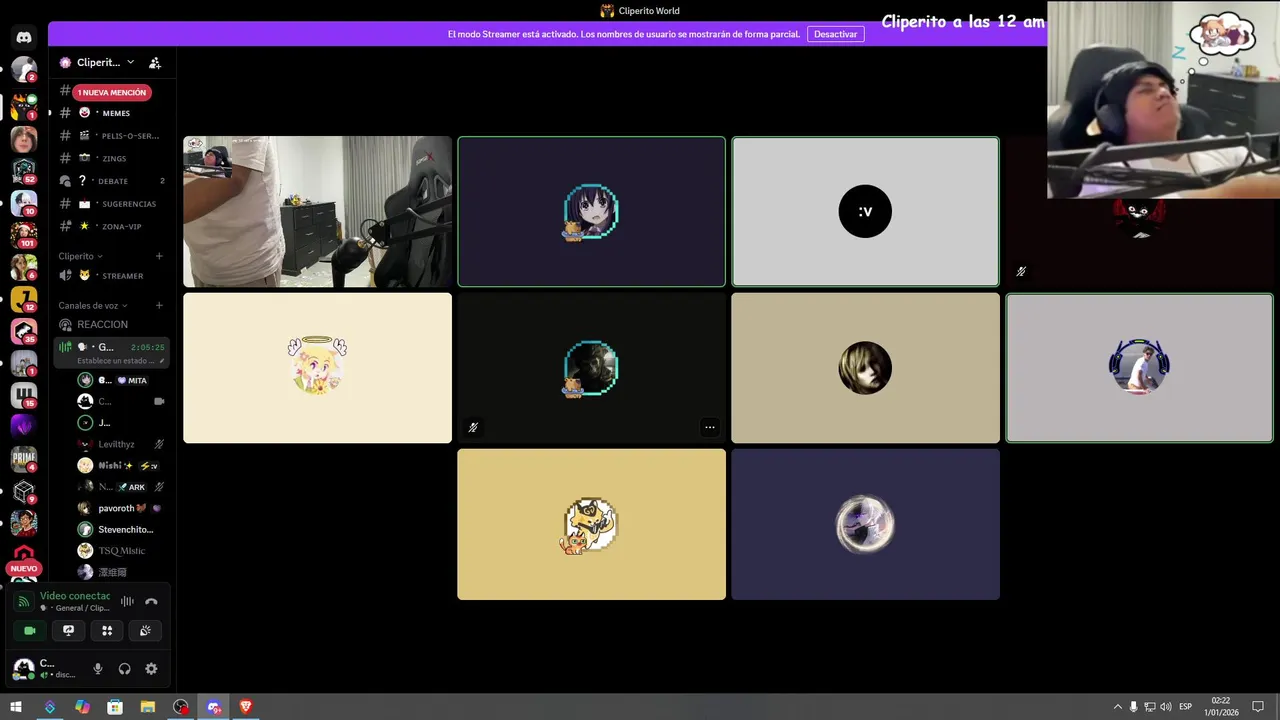Open the pink server with 35 badge
The height and width of the screenshot is (720, 1280).
[x=24, y=331]
